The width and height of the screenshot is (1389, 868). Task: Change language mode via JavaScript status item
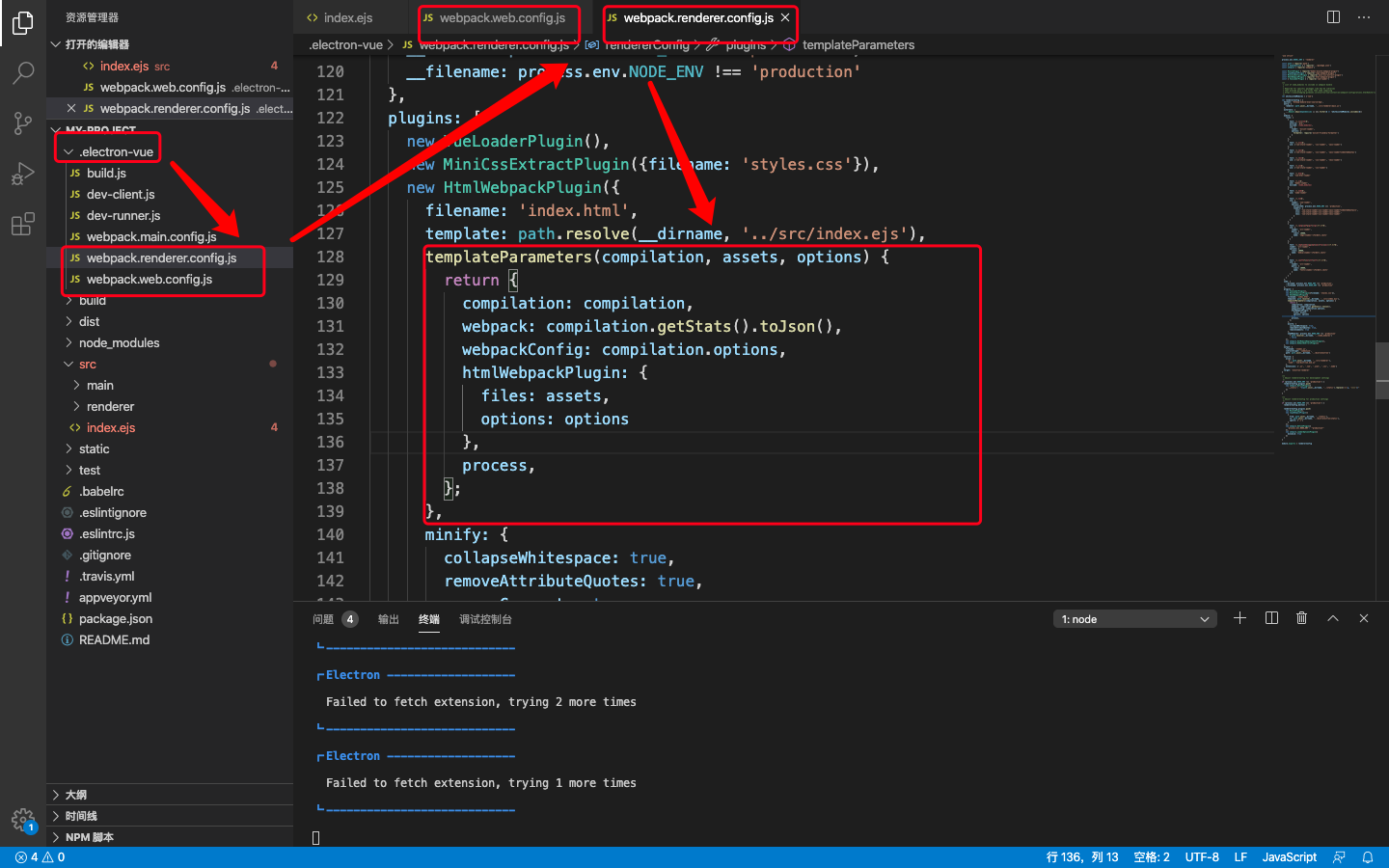1290,857
